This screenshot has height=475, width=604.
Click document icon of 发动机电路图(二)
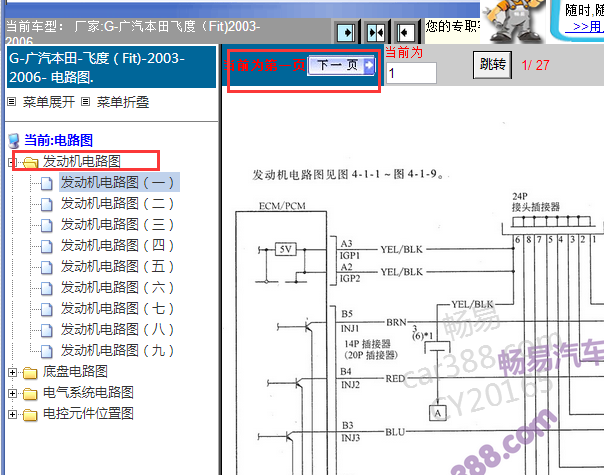pos(47,205)
